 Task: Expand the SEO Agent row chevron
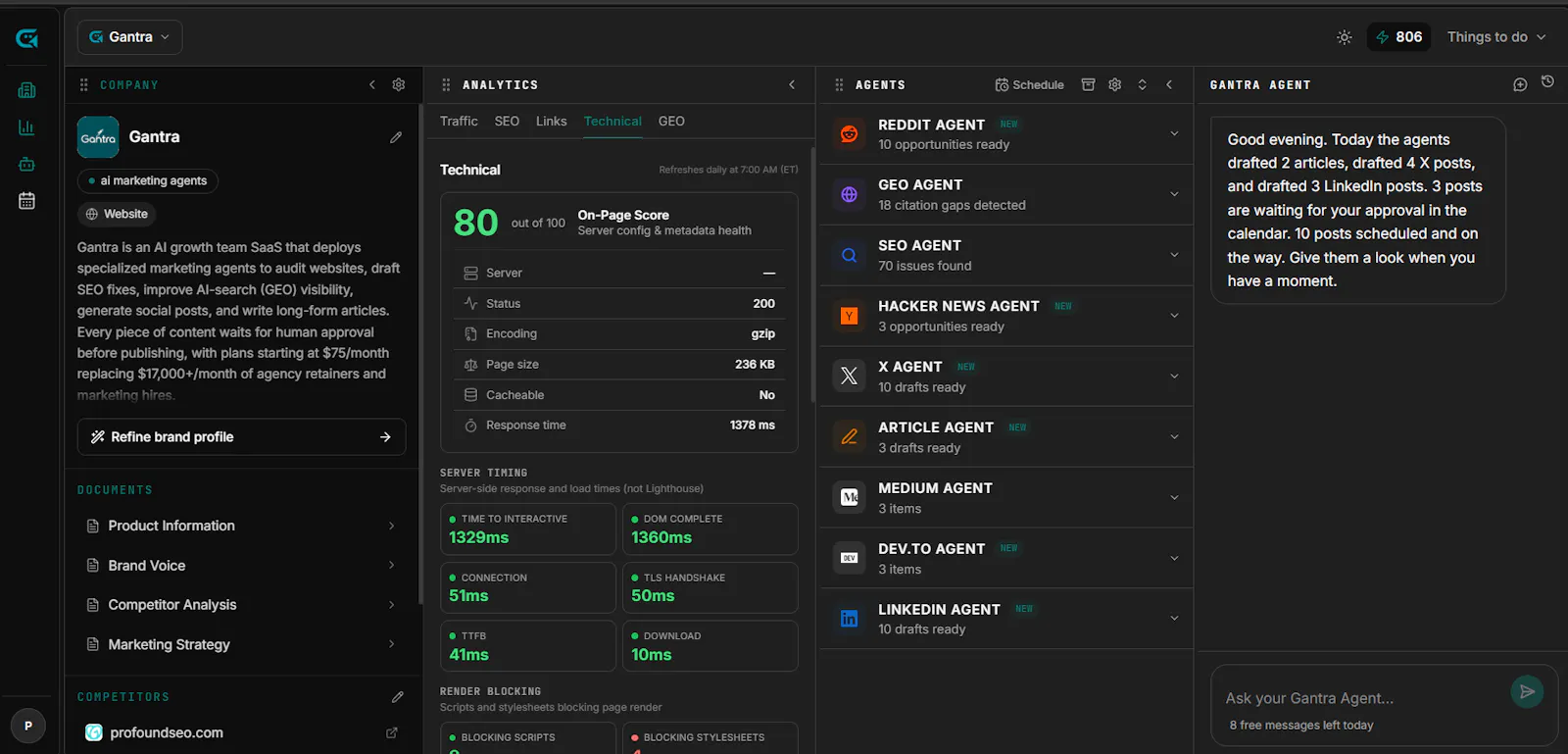tap(1174, 255)
